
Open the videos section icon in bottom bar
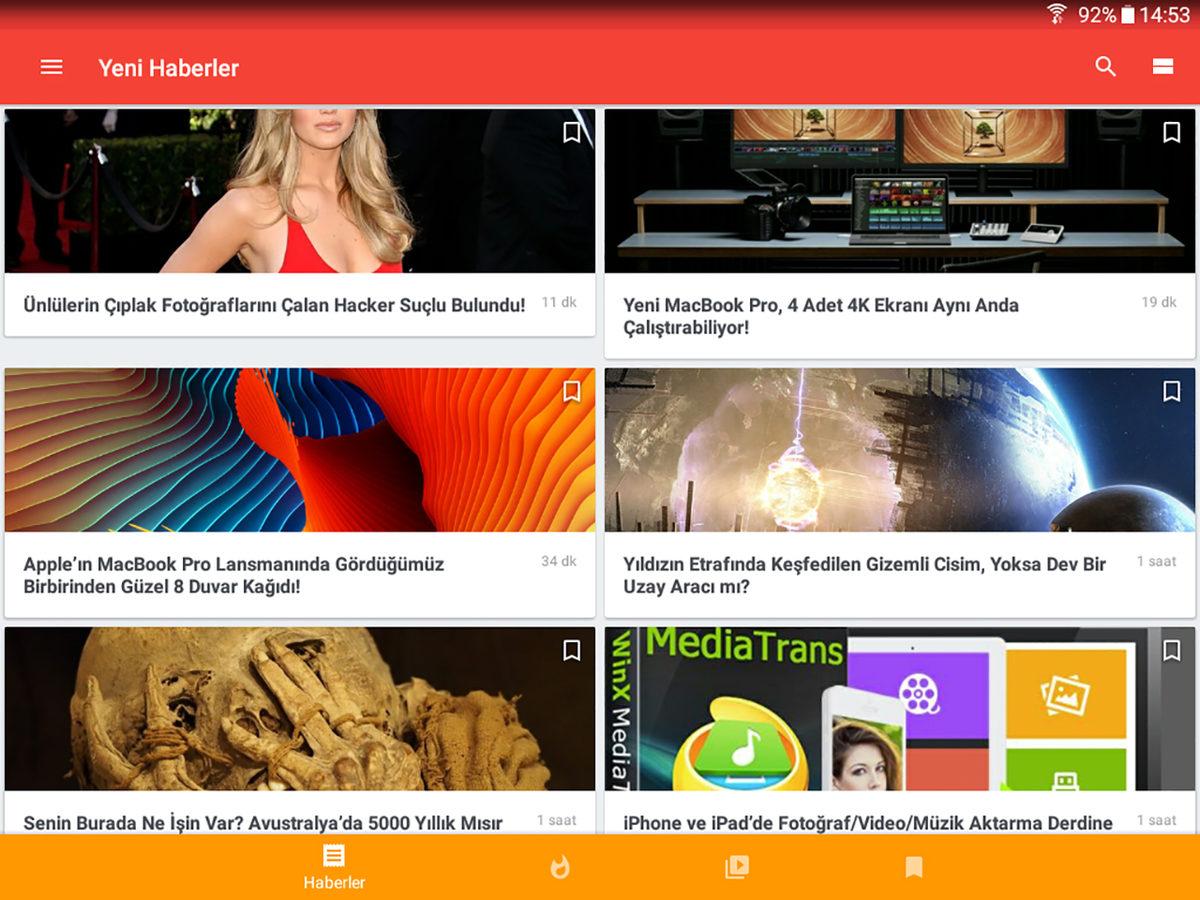click(x=737, y=868)
